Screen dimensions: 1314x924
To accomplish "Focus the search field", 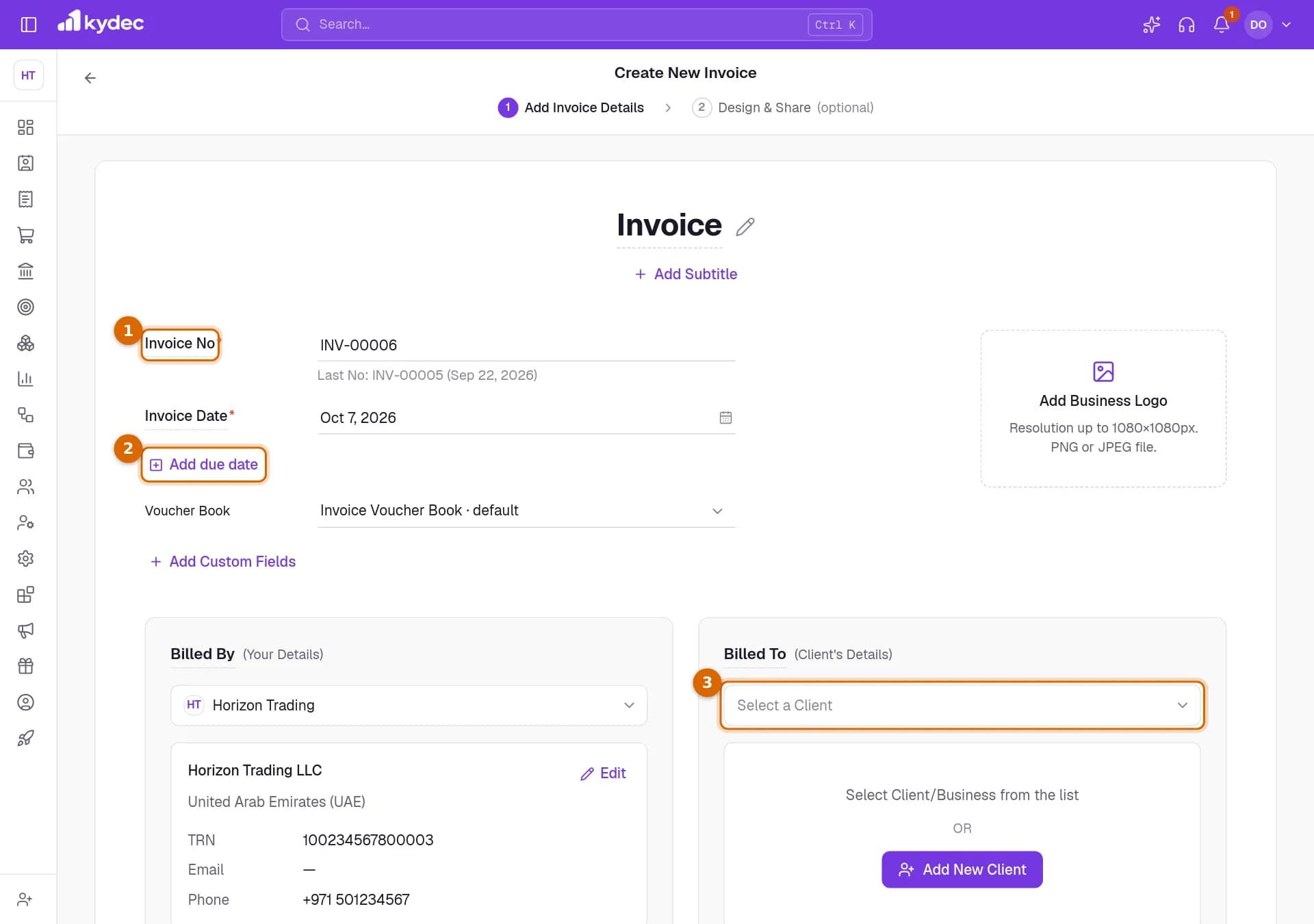I will tap(576, 25).
